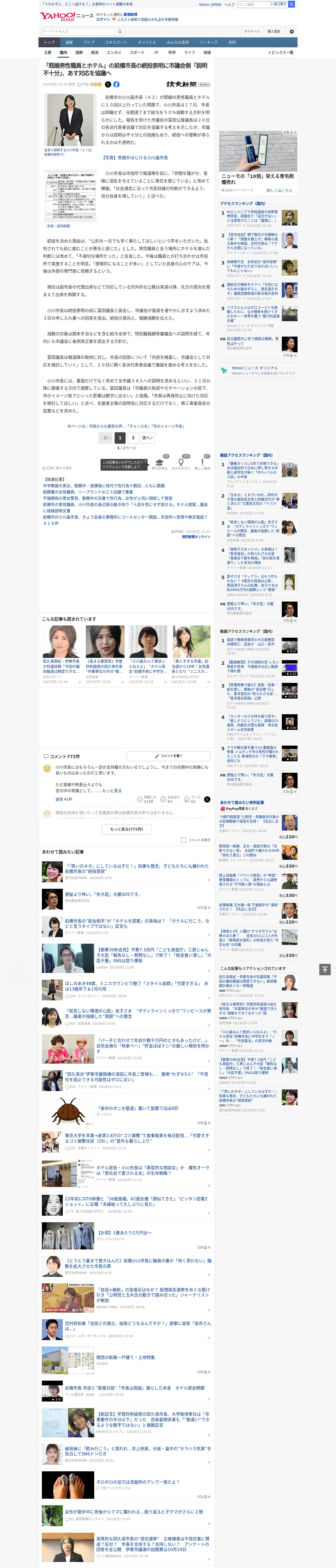The height and width of the screenshot is (1568, 336).
Task: Click ログイン link in header
Action: 103,20
